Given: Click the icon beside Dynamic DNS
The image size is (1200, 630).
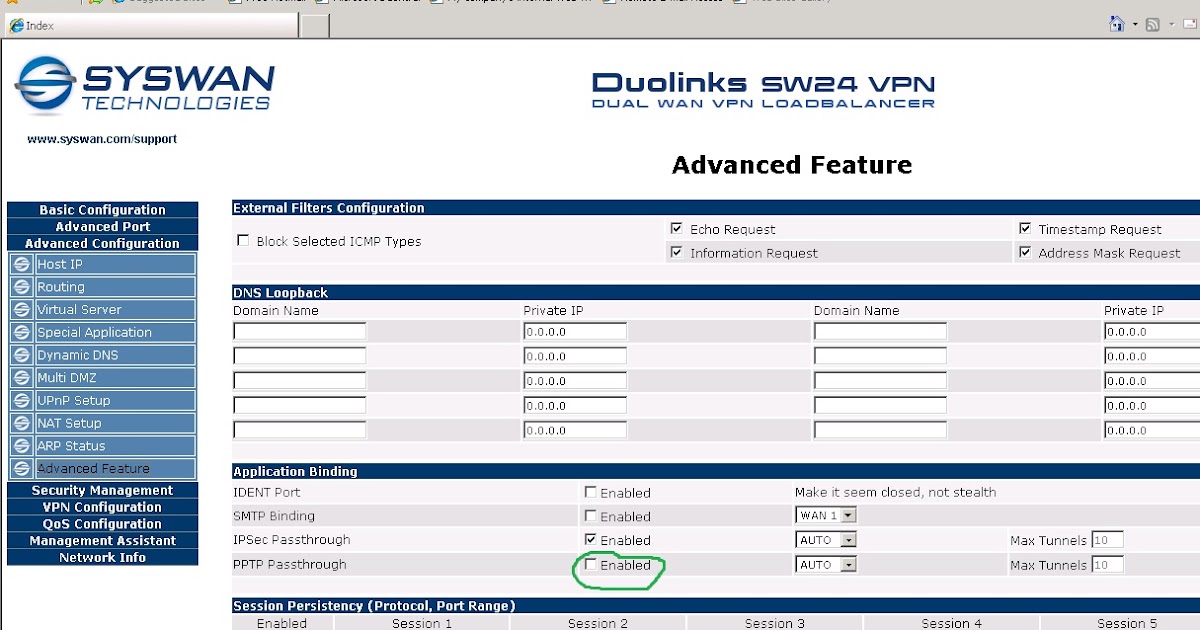Looking at the screenshot, I should [22, 355].
